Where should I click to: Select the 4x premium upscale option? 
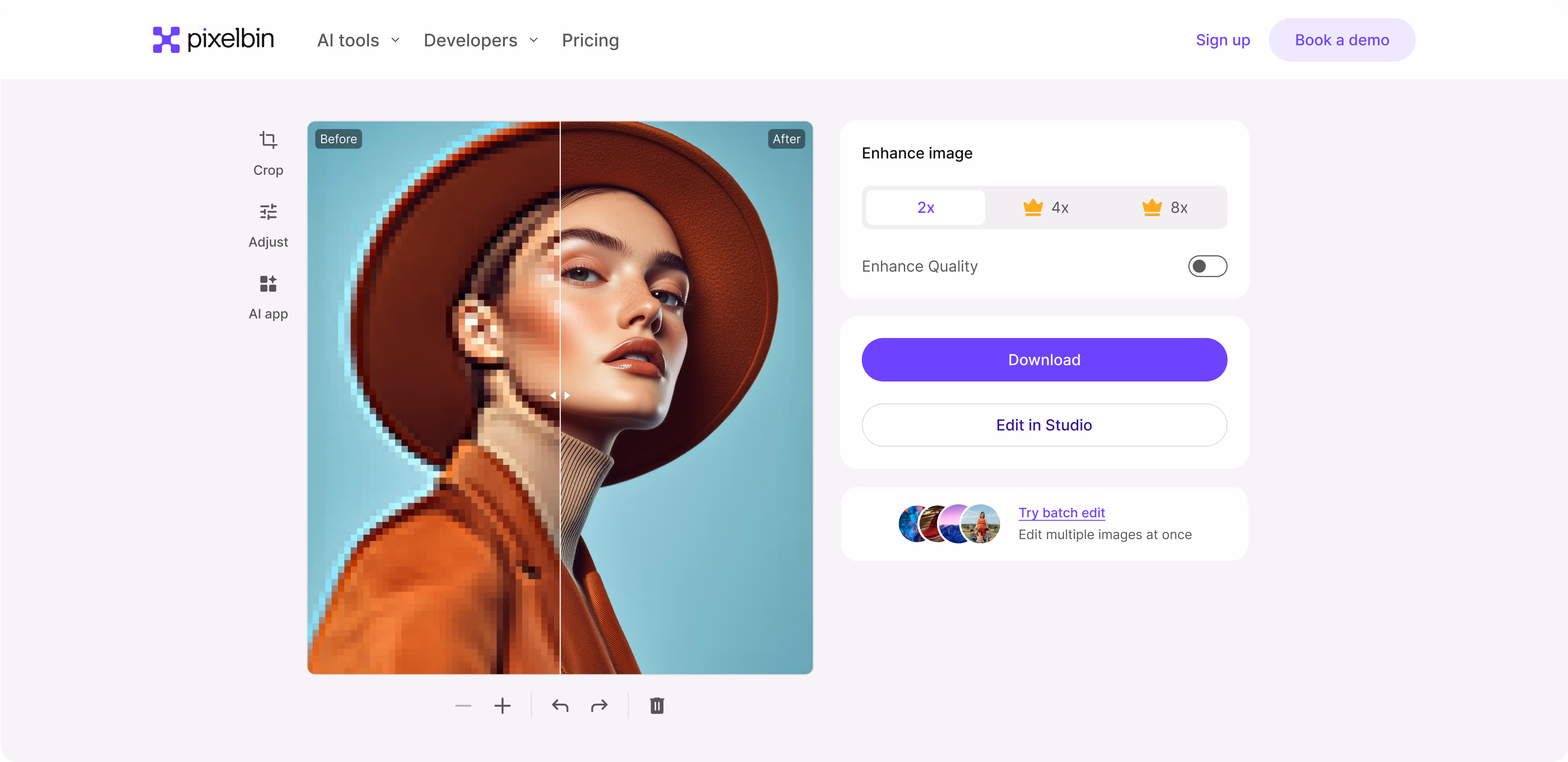point(1045,207)
